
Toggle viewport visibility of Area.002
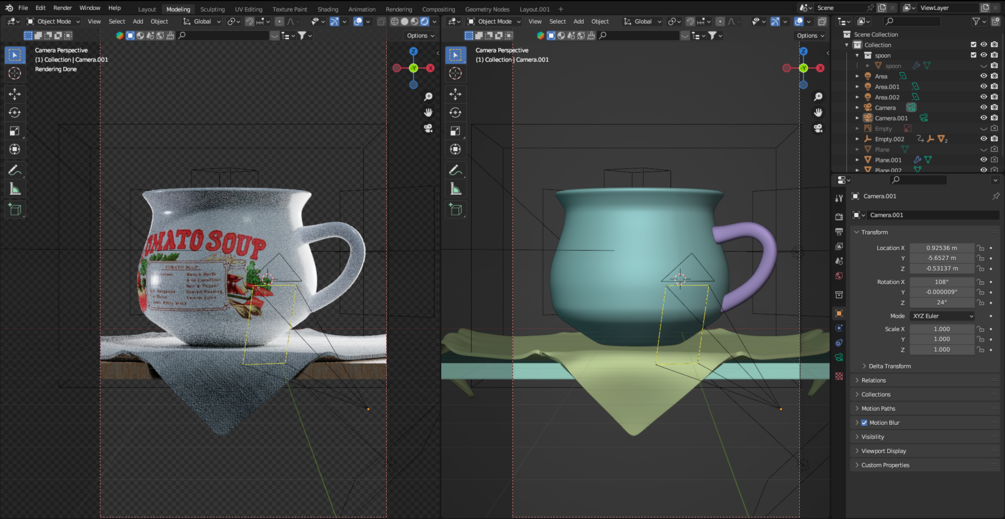click(x=984, y=97)
